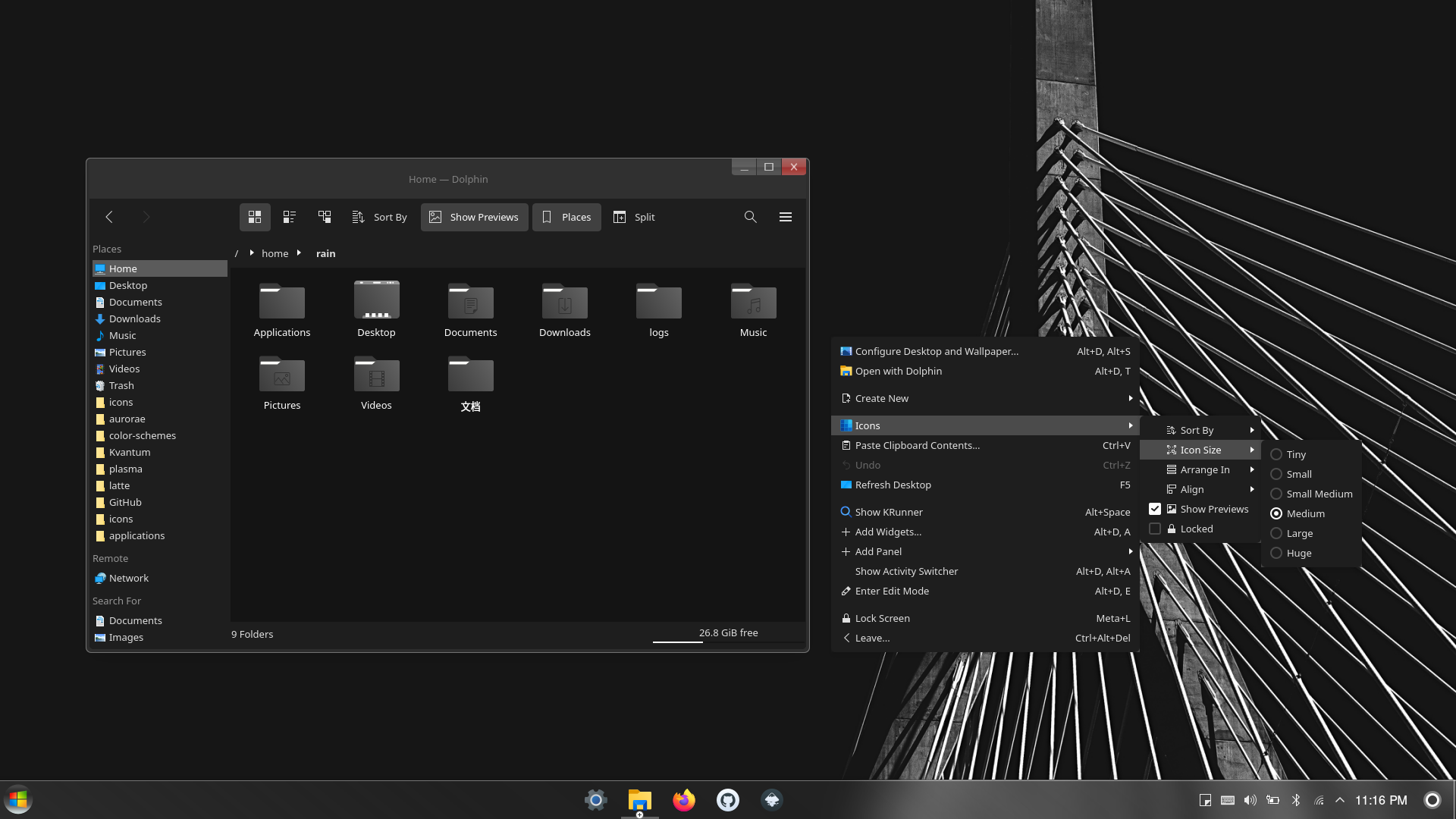The width and height of the screenshot is (1456, 819).
Task: Choose Add Widgets
Action: point(985,532)
